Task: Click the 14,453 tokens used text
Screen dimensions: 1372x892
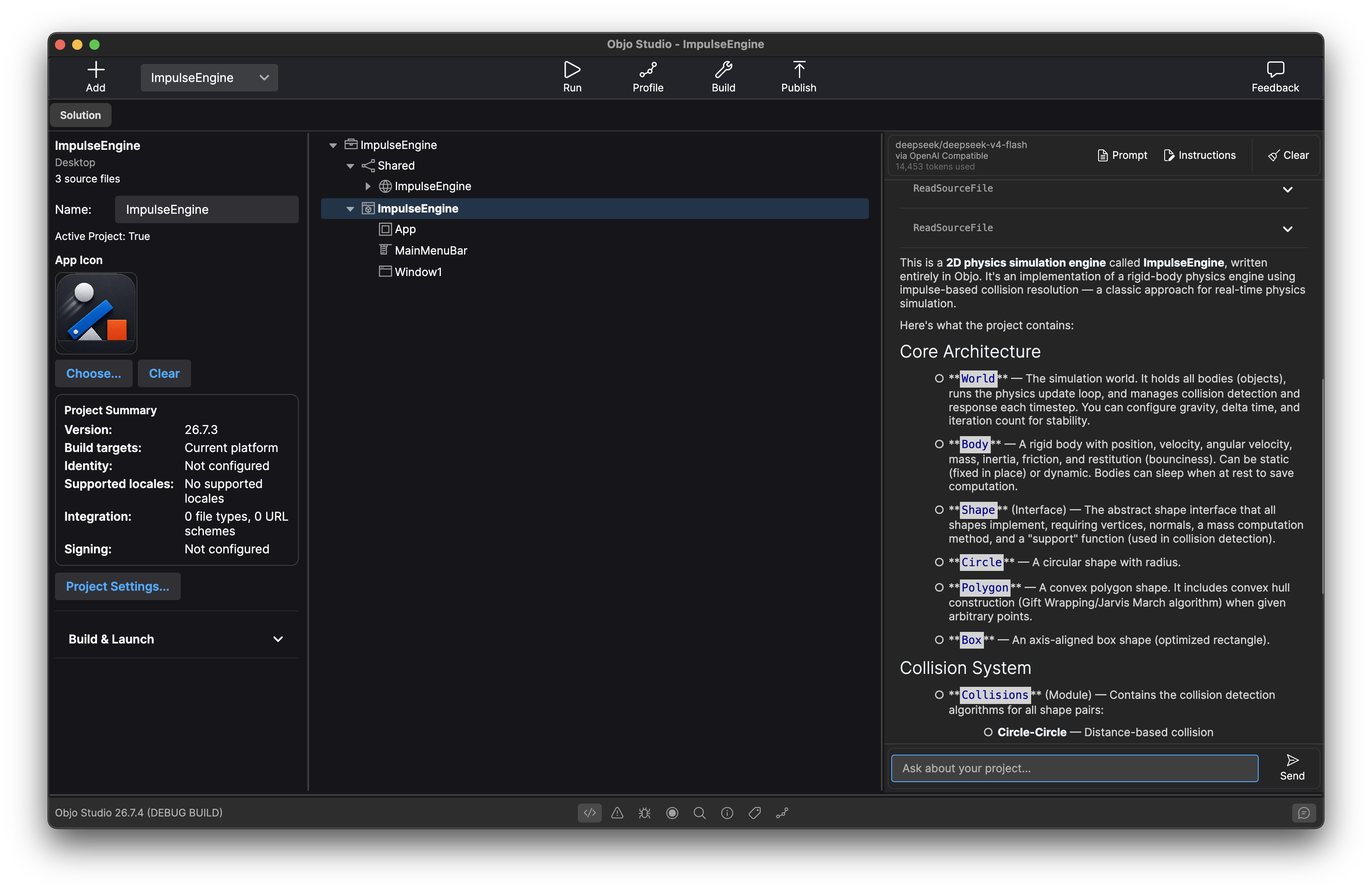Action: (935, 167)
